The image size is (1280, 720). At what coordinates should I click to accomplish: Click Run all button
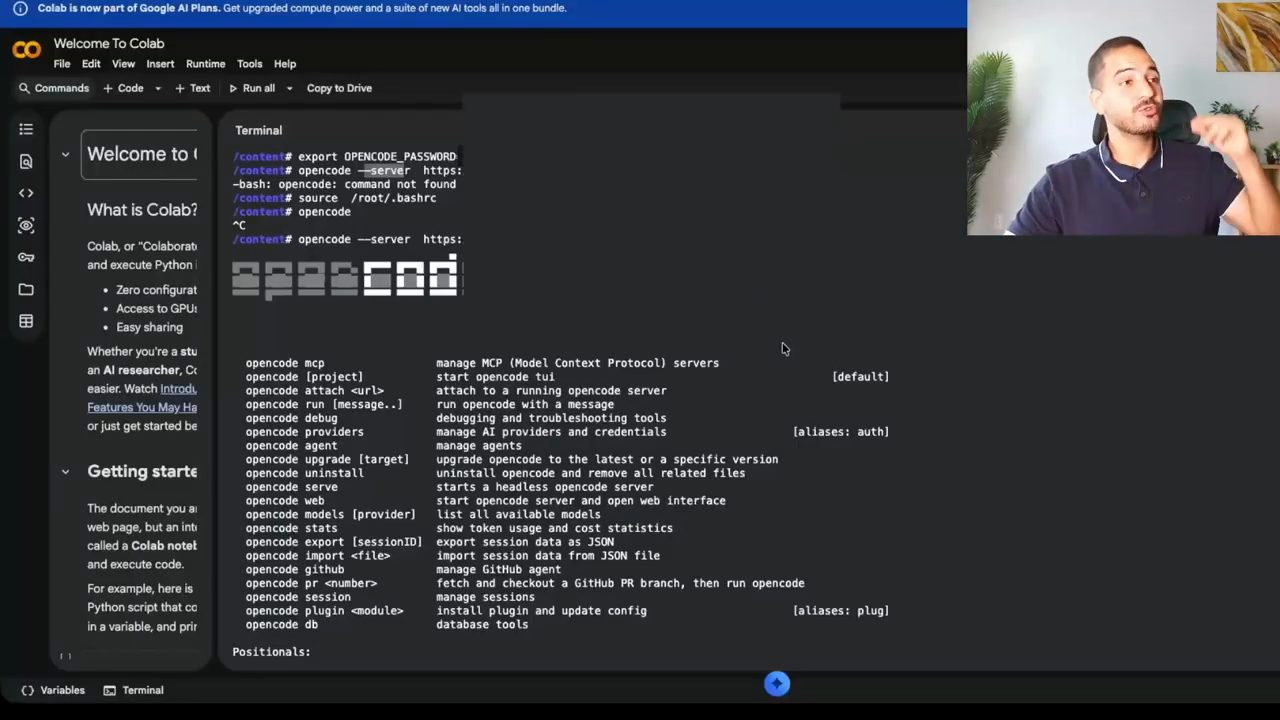click(252, 88)
